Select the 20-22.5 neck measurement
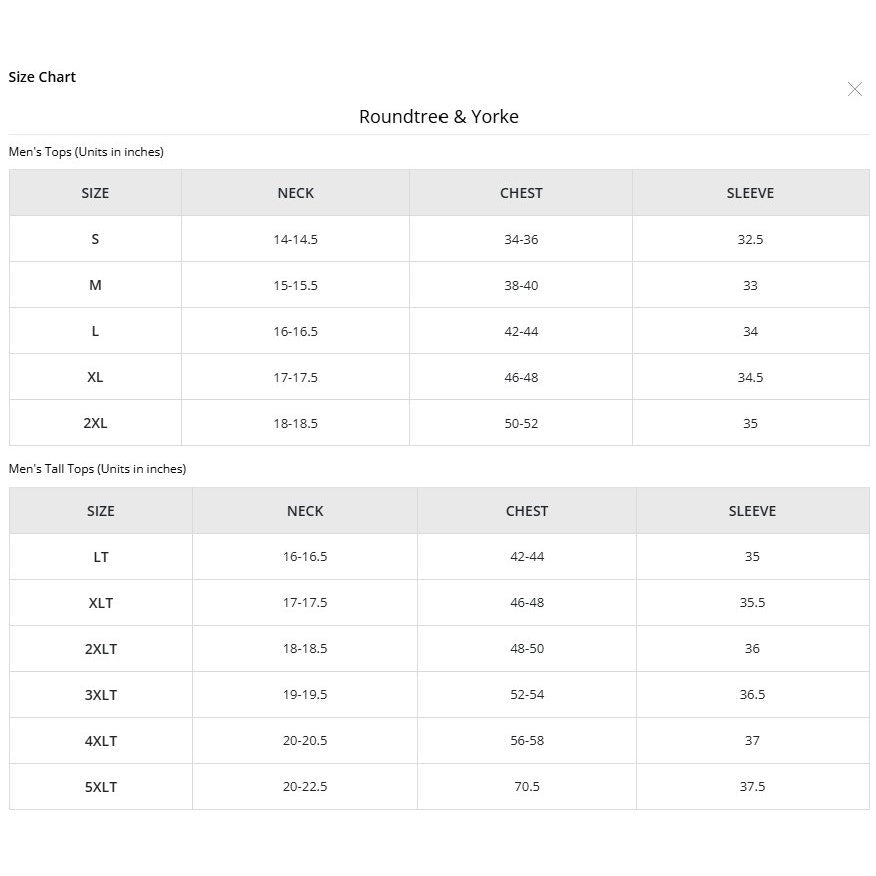The image size is (876, 876). point(305,787)
